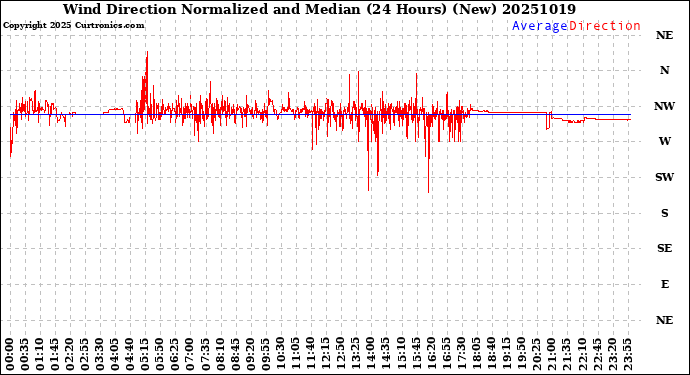Click the 07:00 time axis label
The width and height of the screenshot is (690, 375).
[191, 355]
